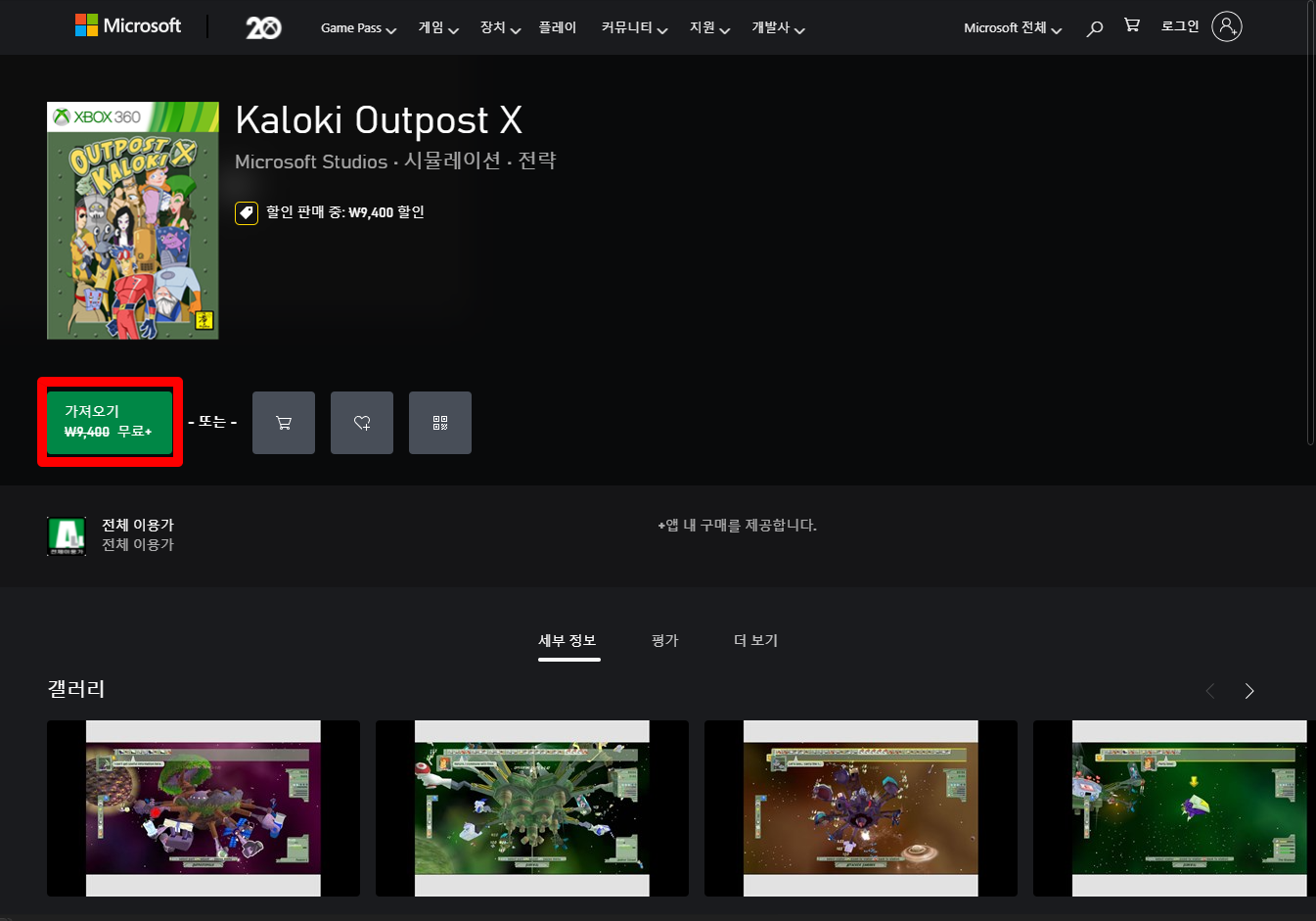Switch to the 평가 tab

(x=665, y=640)
